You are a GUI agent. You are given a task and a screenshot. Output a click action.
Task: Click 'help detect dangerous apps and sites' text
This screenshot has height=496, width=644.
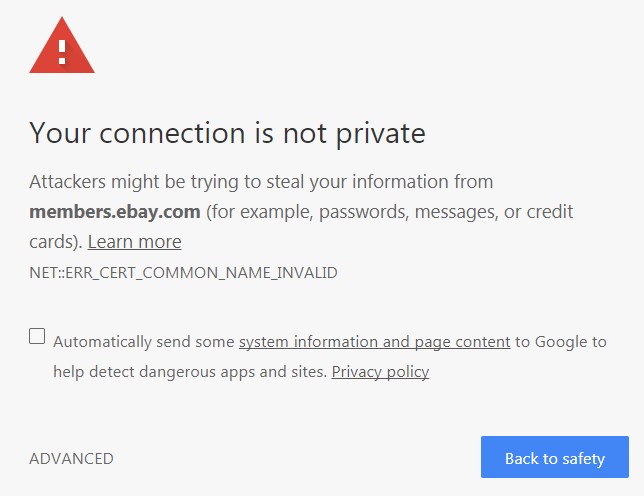190,372
